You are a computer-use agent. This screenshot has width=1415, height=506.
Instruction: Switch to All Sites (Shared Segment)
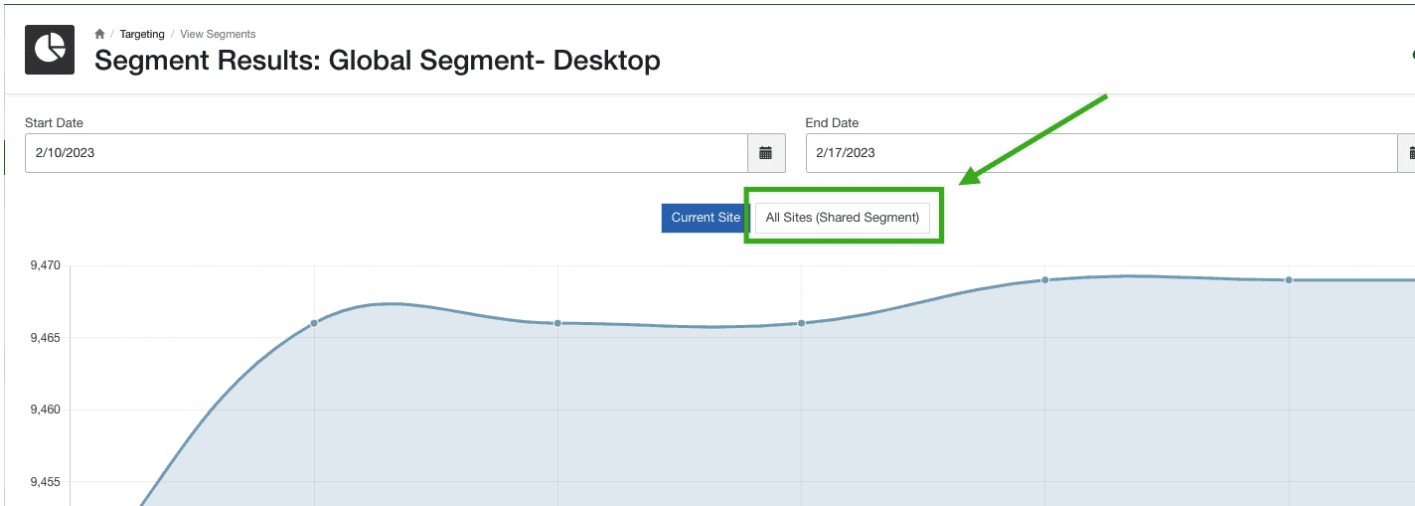point(842,218)
